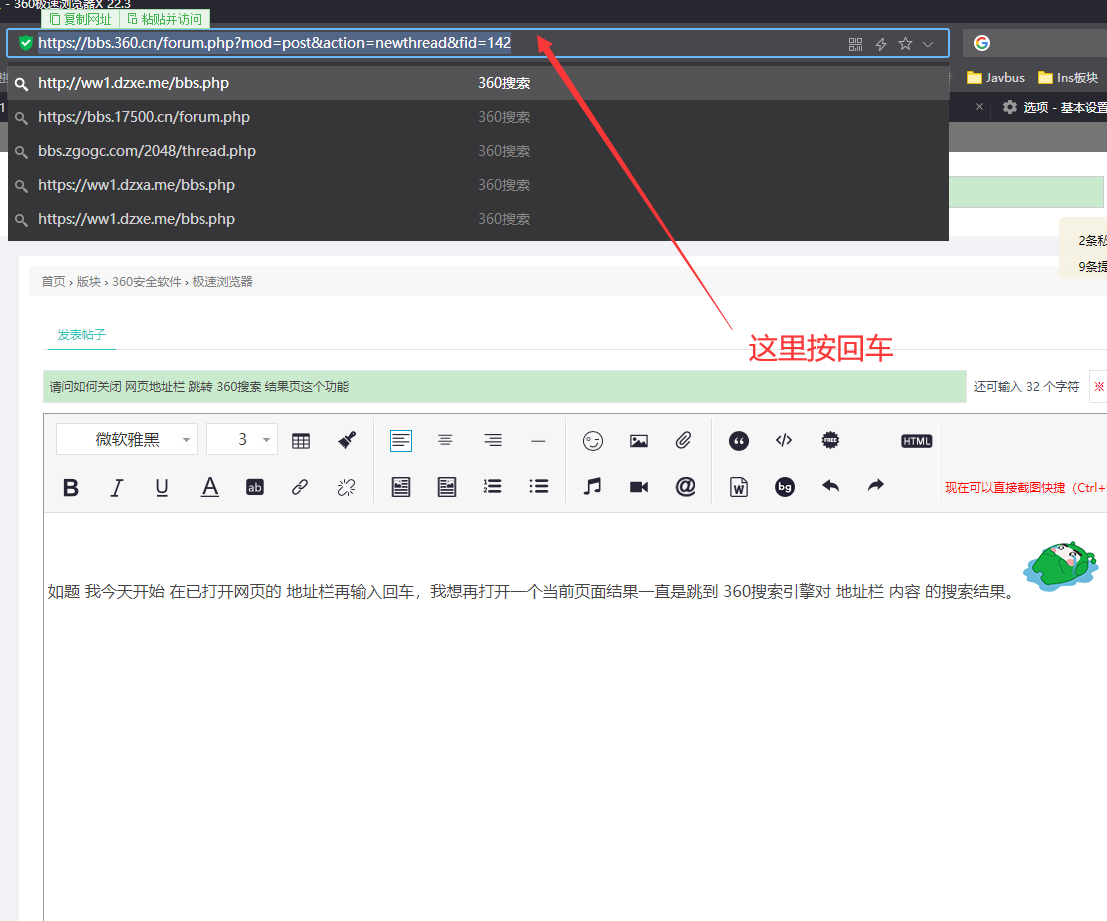Toggle HTML source mode

click(916, 441)
